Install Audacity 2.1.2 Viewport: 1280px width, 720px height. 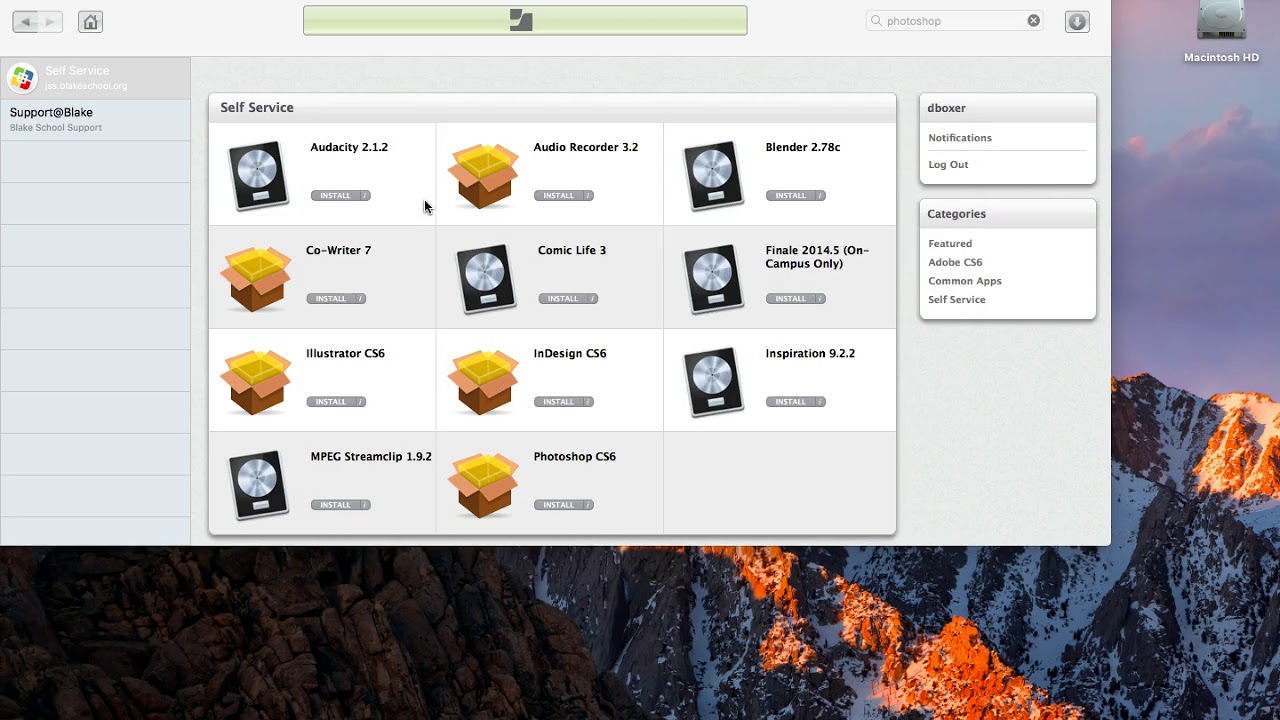[335, 196]
